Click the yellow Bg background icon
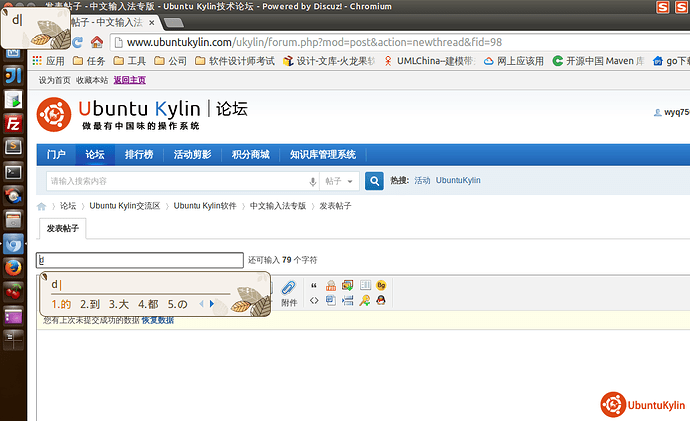The height and width of the screenshot is (421, 690). tap(381, 286)
